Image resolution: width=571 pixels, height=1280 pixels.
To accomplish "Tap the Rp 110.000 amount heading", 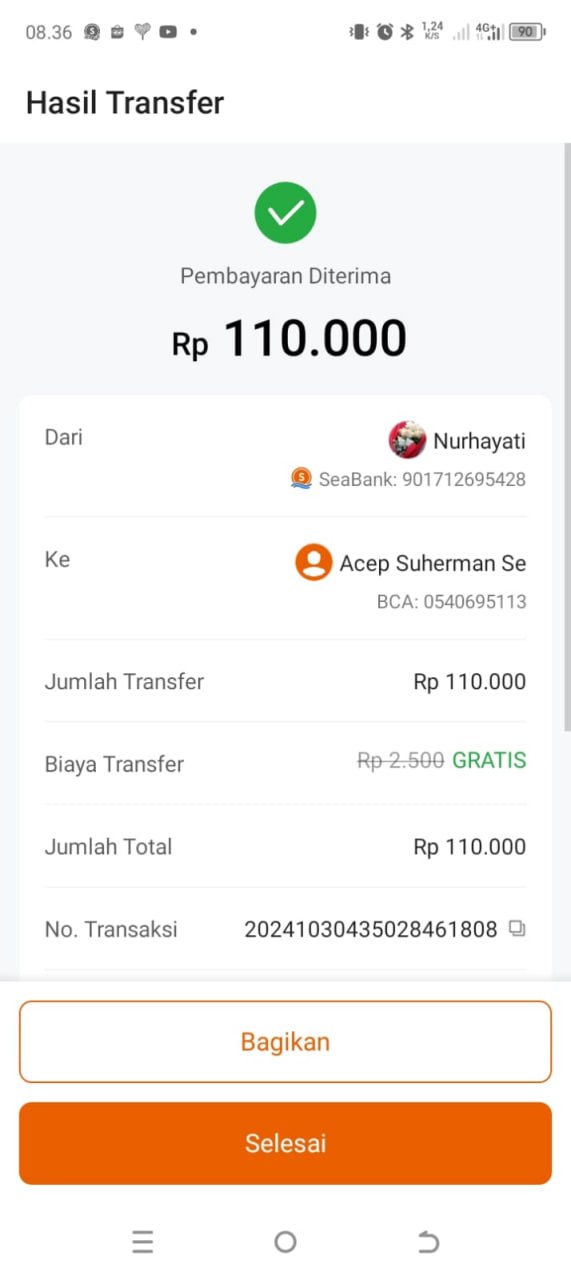I will [x=289, y=338].
